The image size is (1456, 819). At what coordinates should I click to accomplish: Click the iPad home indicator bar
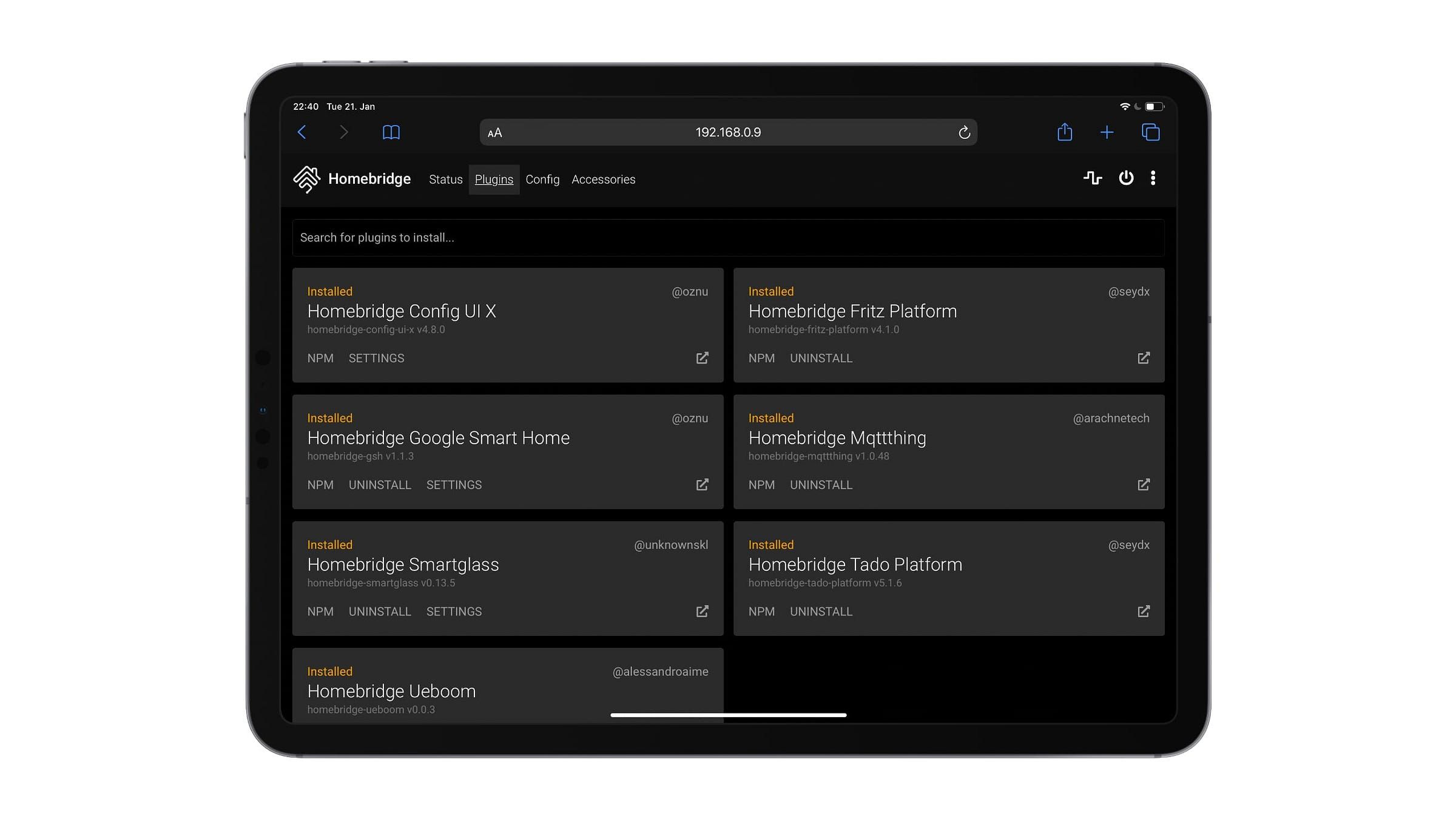728,715
